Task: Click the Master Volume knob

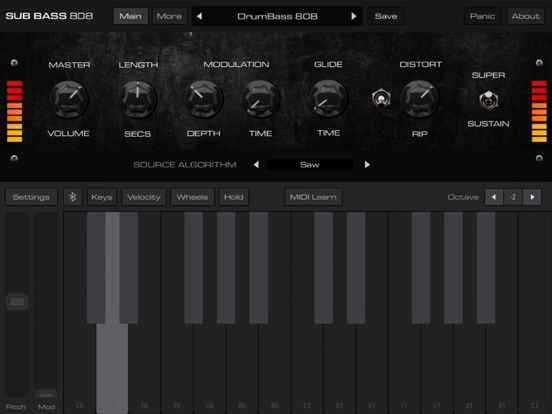Action: click(69, 99)
